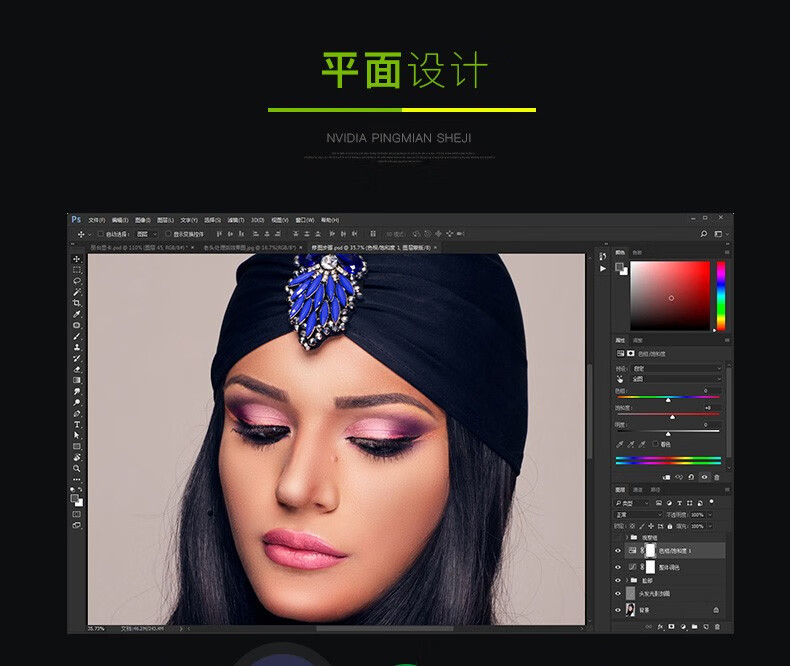Select the Brush tool
This screenshot has width=790, height=666.
click(x=77, y=336)
